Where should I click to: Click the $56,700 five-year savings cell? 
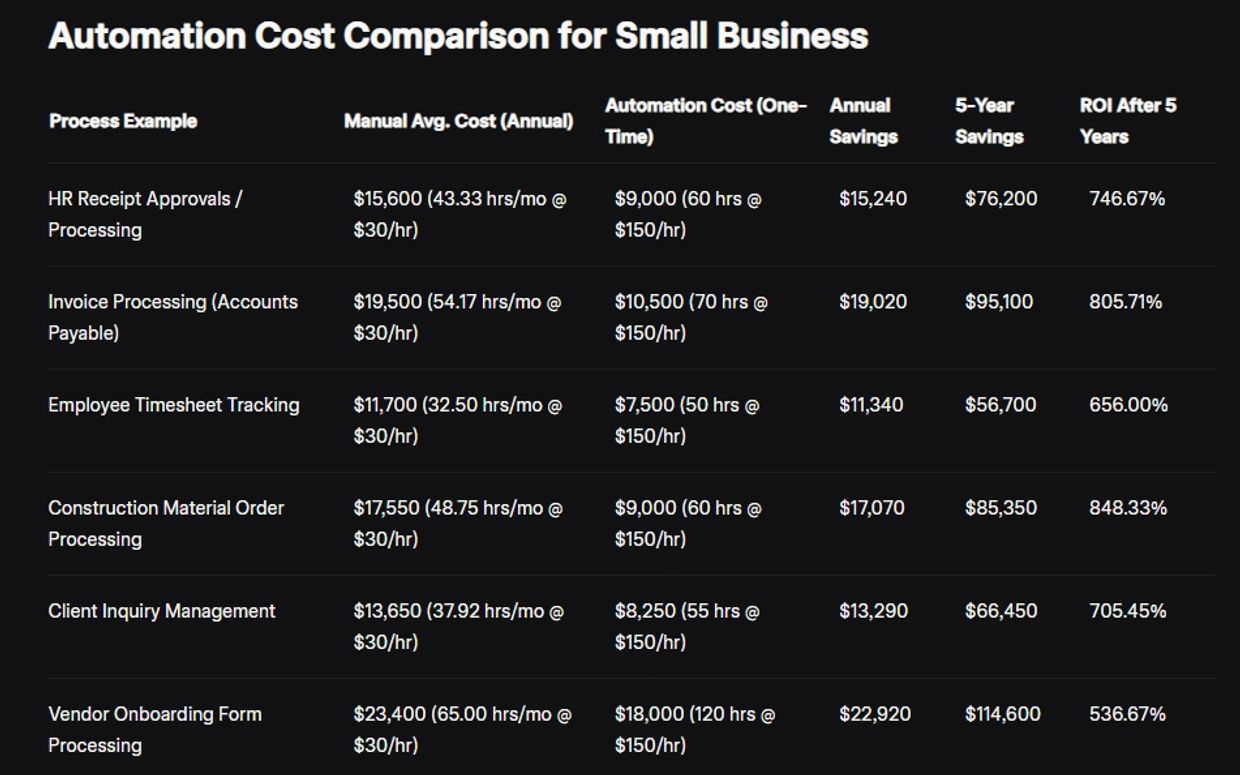pos(1000,405)
